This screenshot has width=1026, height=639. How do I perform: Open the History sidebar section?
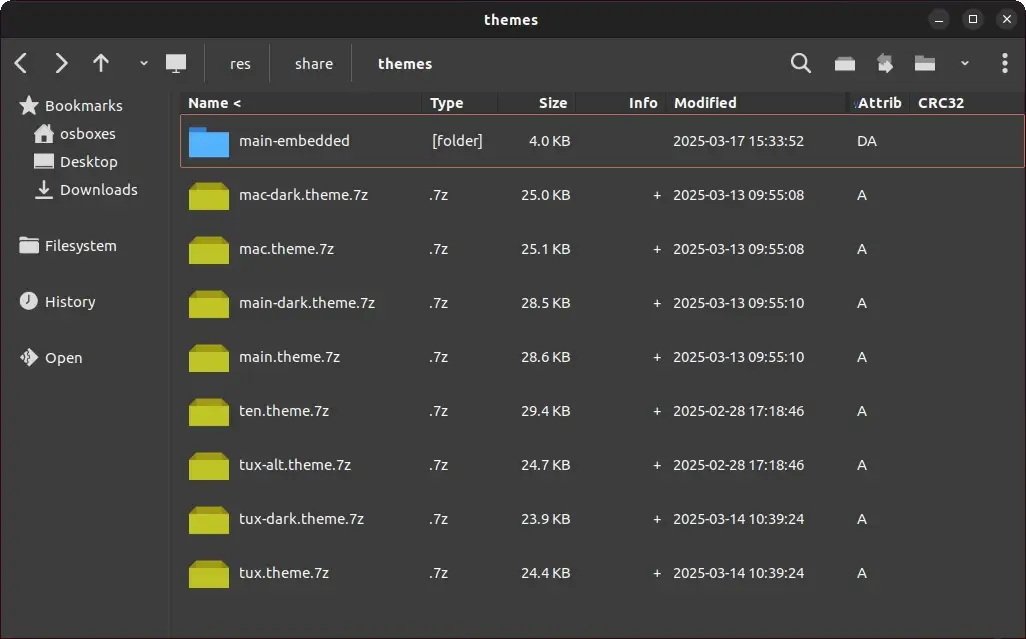coord(70,302)
